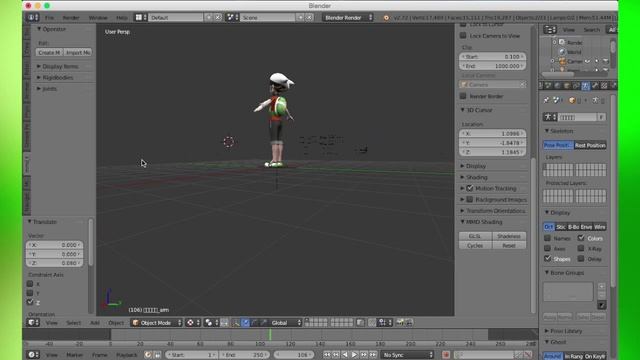Open the timeline editor type selector
Screen dimensions: 640x360
tap(33, 355)
